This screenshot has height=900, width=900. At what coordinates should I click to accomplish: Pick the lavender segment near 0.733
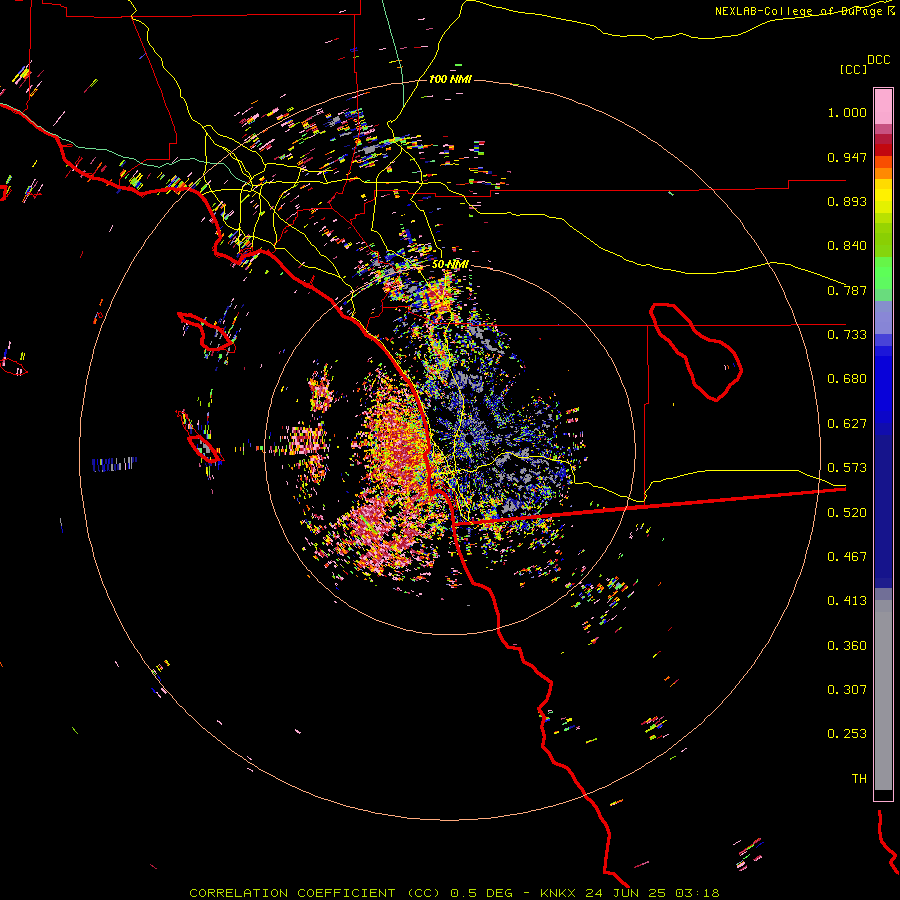coord(883,317)
